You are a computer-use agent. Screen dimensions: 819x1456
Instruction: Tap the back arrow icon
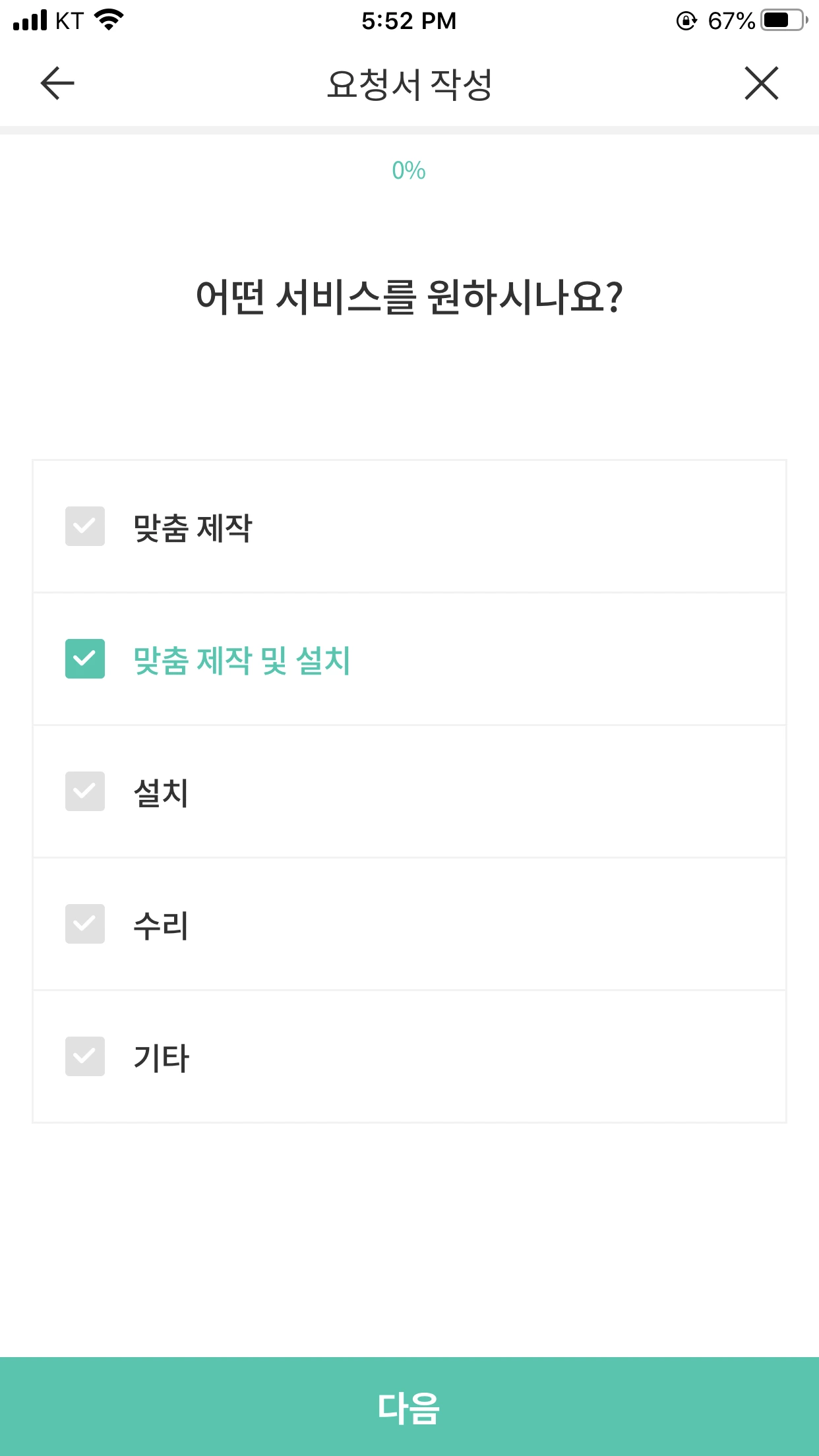point(57,83)
